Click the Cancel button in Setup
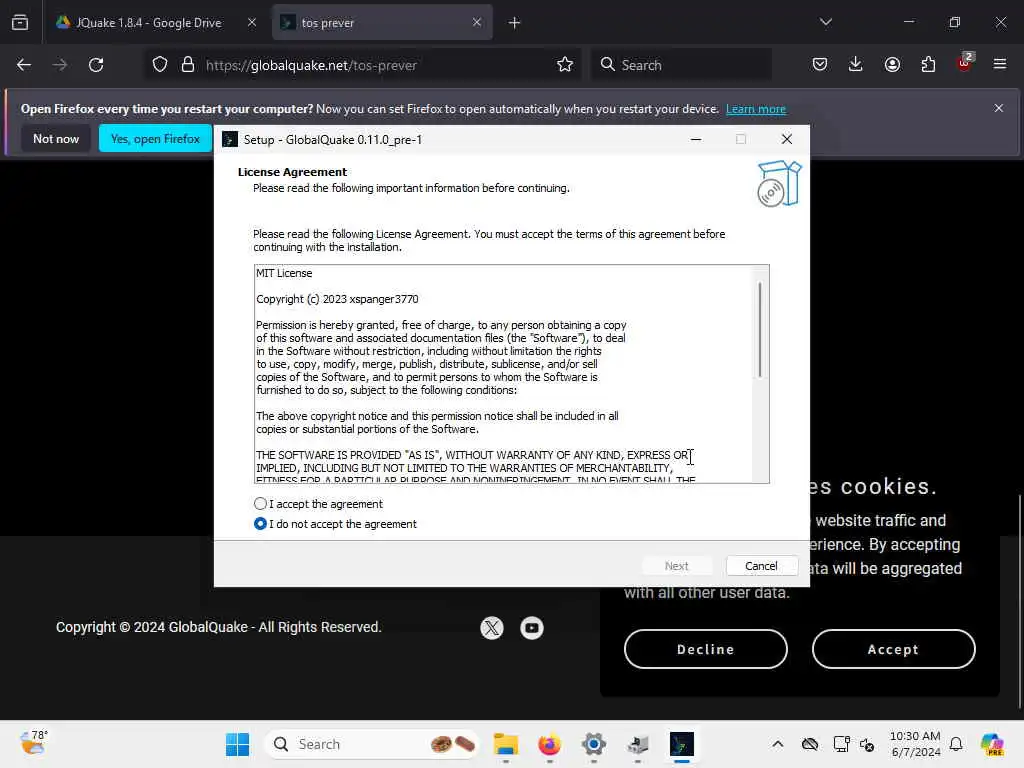 [761, 566]
